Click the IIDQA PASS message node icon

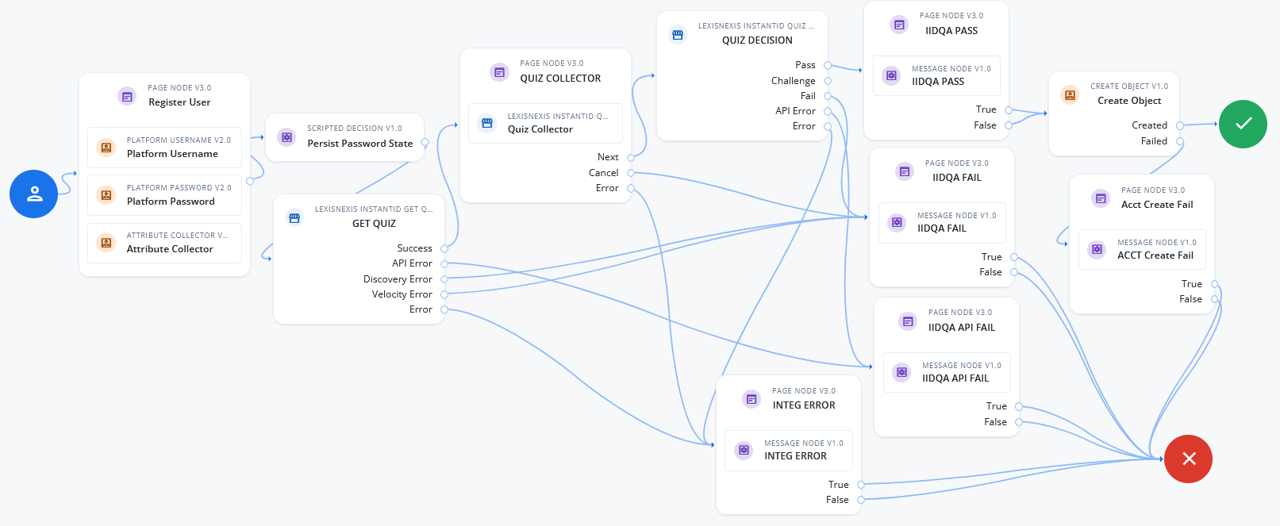coord(891,75)
